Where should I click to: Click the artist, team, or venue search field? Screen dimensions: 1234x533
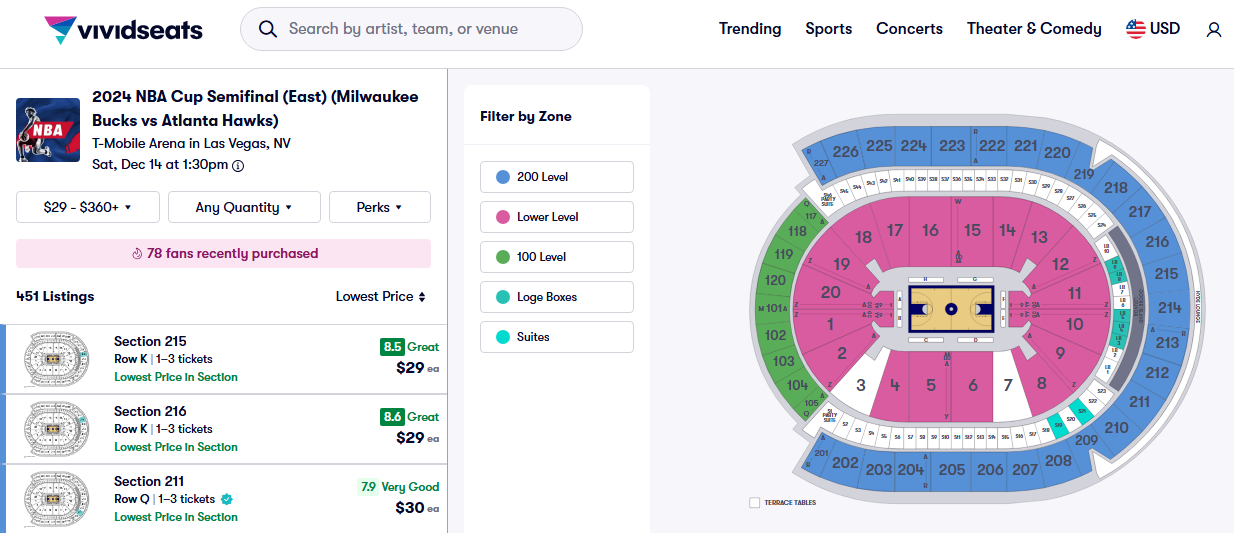click(420, 29)
